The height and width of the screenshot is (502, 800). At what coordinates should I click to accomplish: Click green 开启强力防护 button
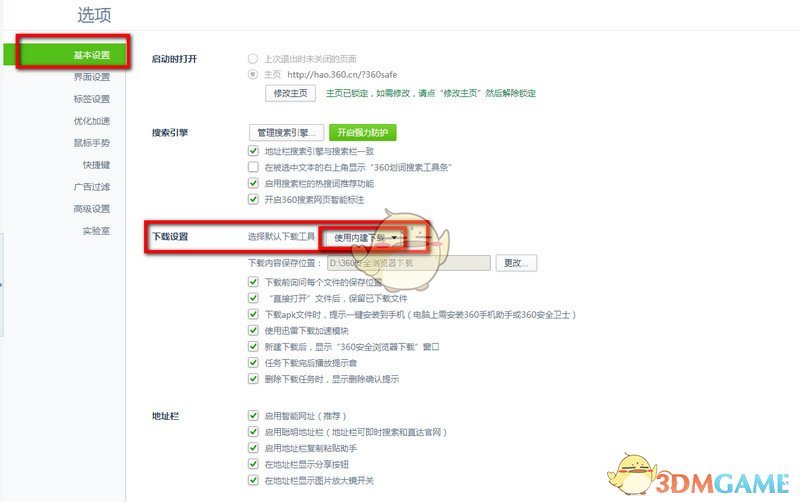point(363,133)
